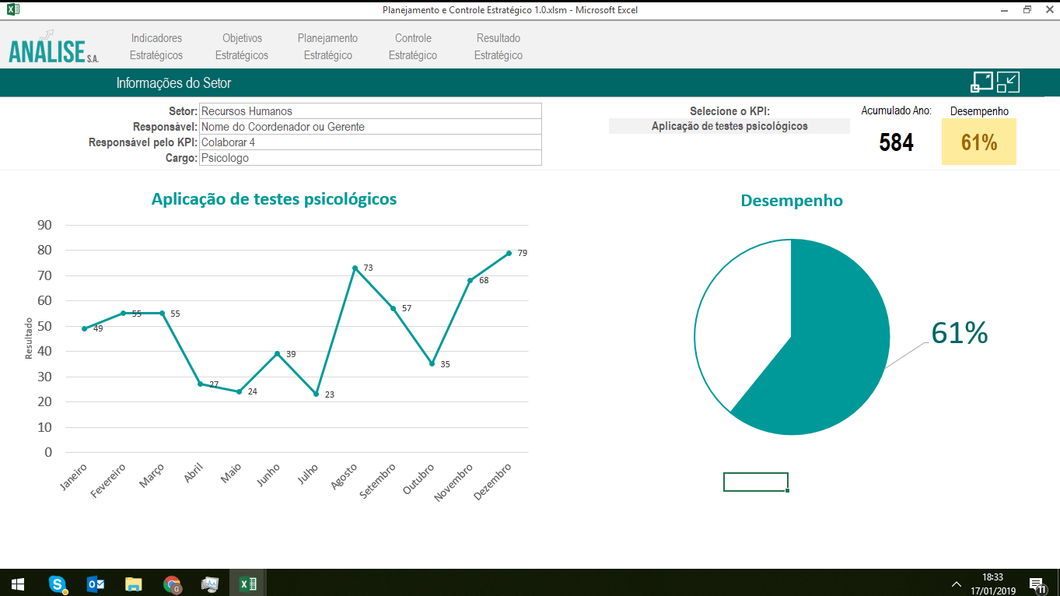The width and height of the screenshot is (1060, 596).
Task: Open Objetivos Estratégicos menu
Action: (x=242, y=47)
